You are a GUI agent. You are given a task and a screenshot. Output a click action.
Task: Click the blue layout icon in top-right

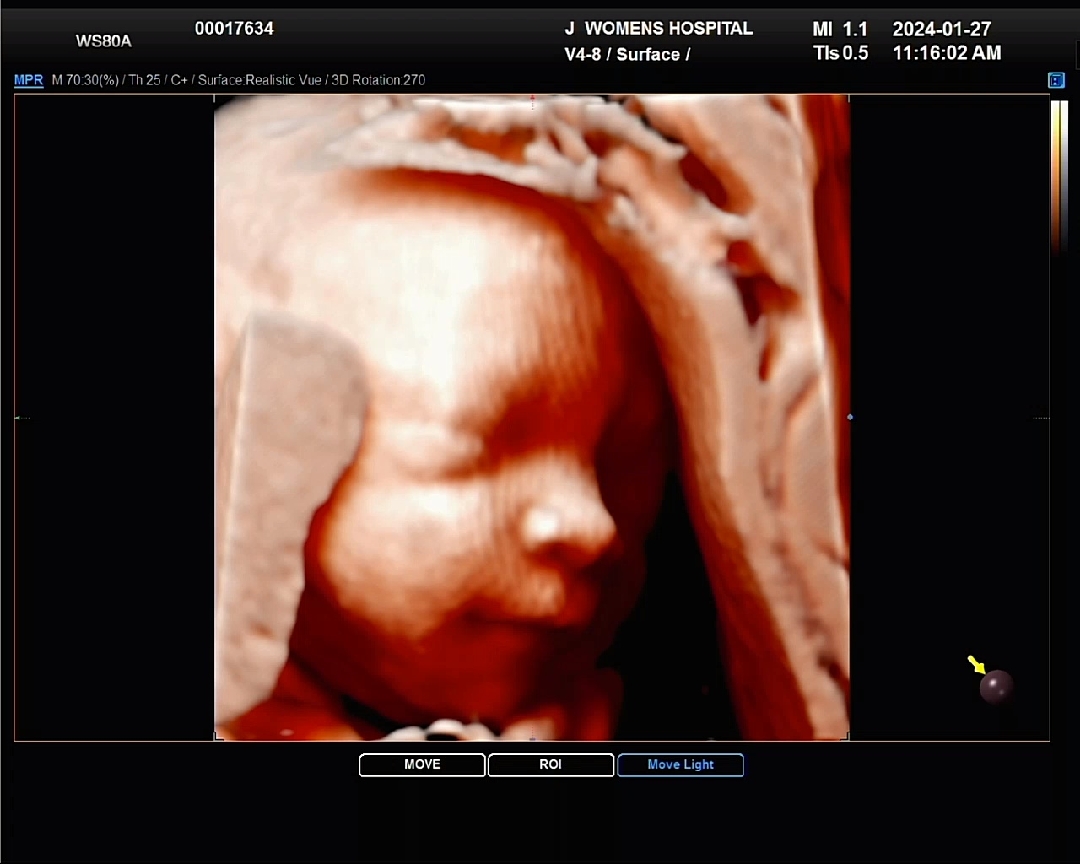[1056, 80]
